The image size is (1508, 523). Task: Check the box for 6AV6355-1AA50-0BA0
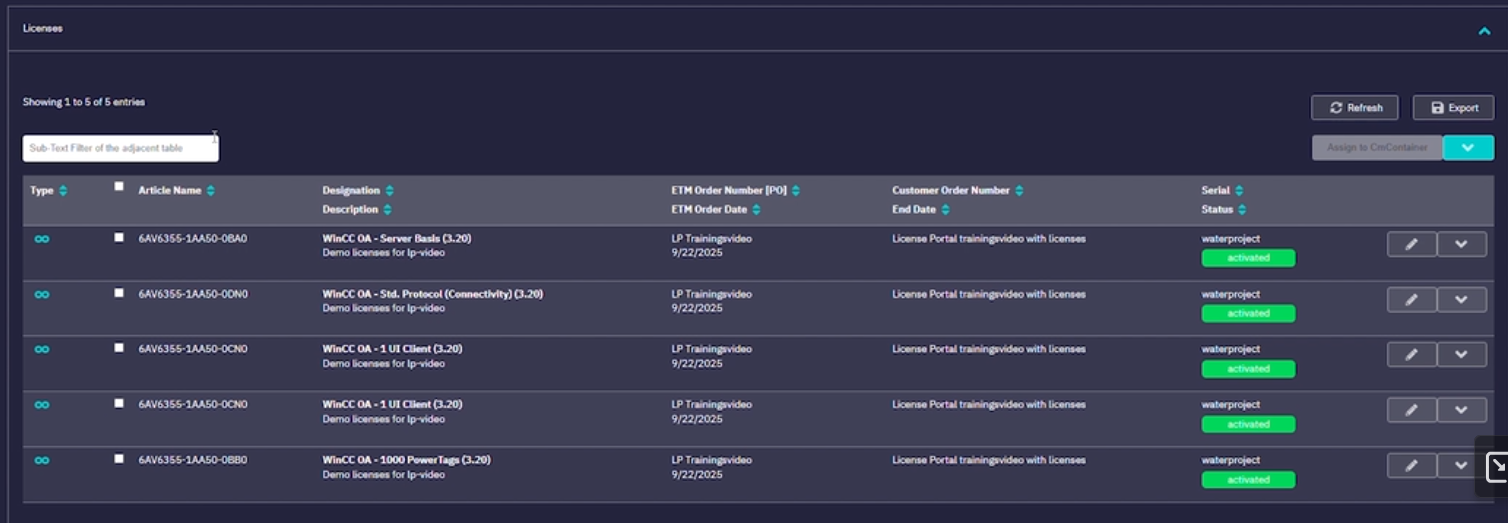[119, 238]
